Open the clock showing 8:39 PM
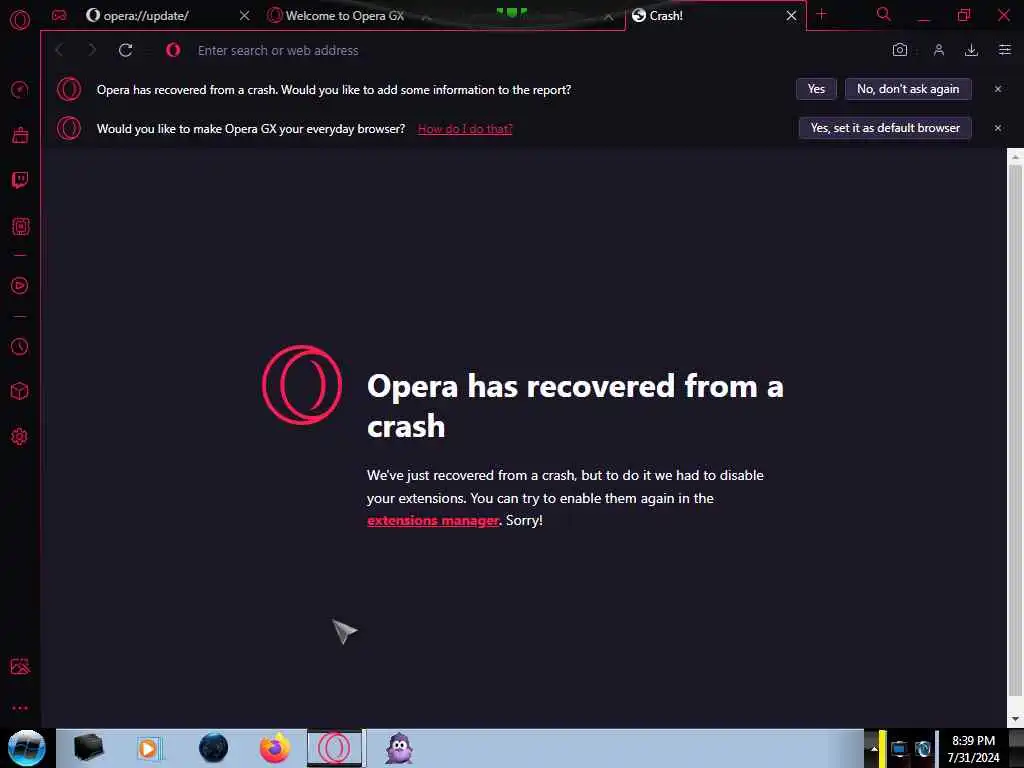Viewport: 1024px width, 768px height. coord(973,749)
